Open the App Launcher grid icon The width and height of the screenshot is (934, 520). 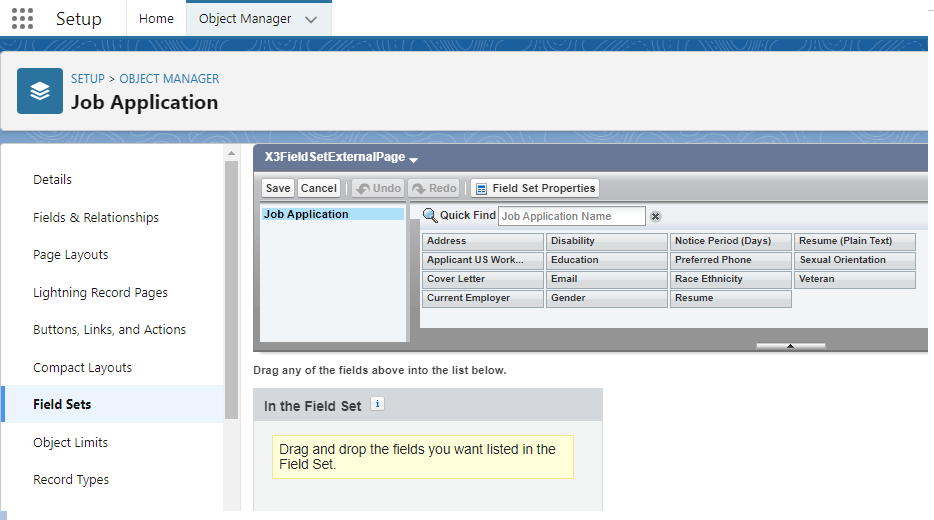click(22, 18)
